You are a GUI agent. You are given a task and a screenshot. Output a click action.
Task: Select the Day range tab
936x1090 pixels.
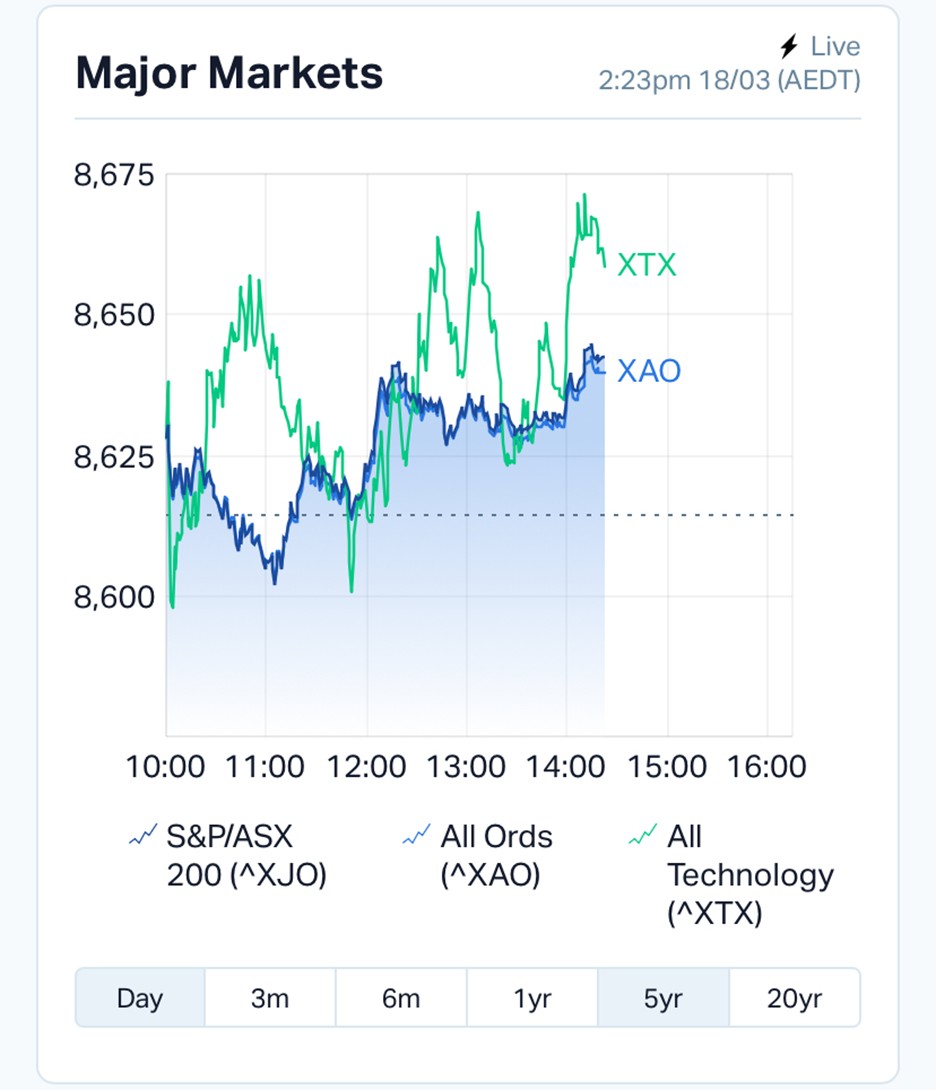pyautogui.click(x=140, y=998)
